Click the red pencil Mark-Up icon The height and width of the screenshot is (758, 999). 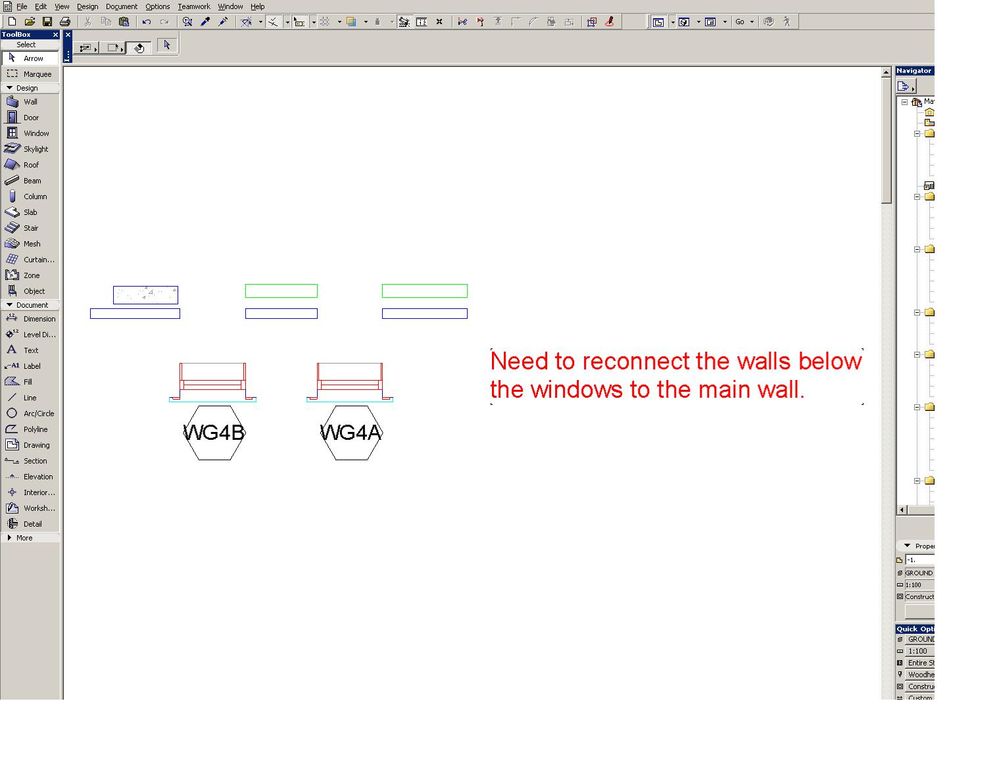(610, 22)
